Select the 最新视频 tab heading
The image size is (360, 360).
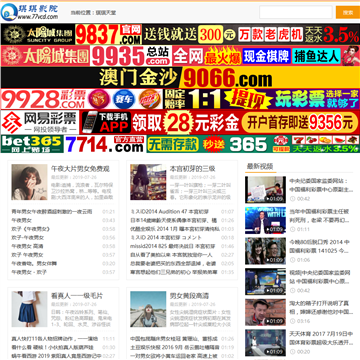pos(260,166)
